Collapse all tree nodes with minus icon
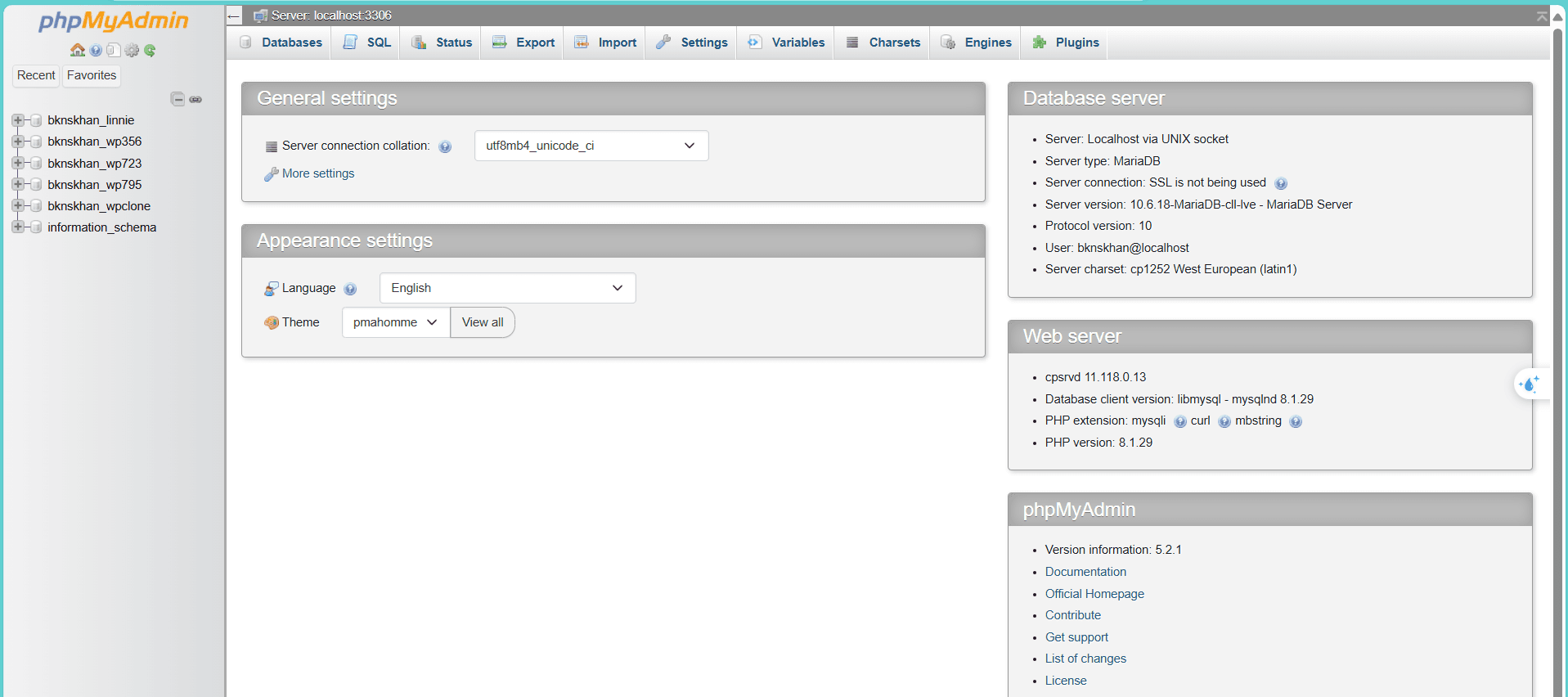 [x=177, y=99]
